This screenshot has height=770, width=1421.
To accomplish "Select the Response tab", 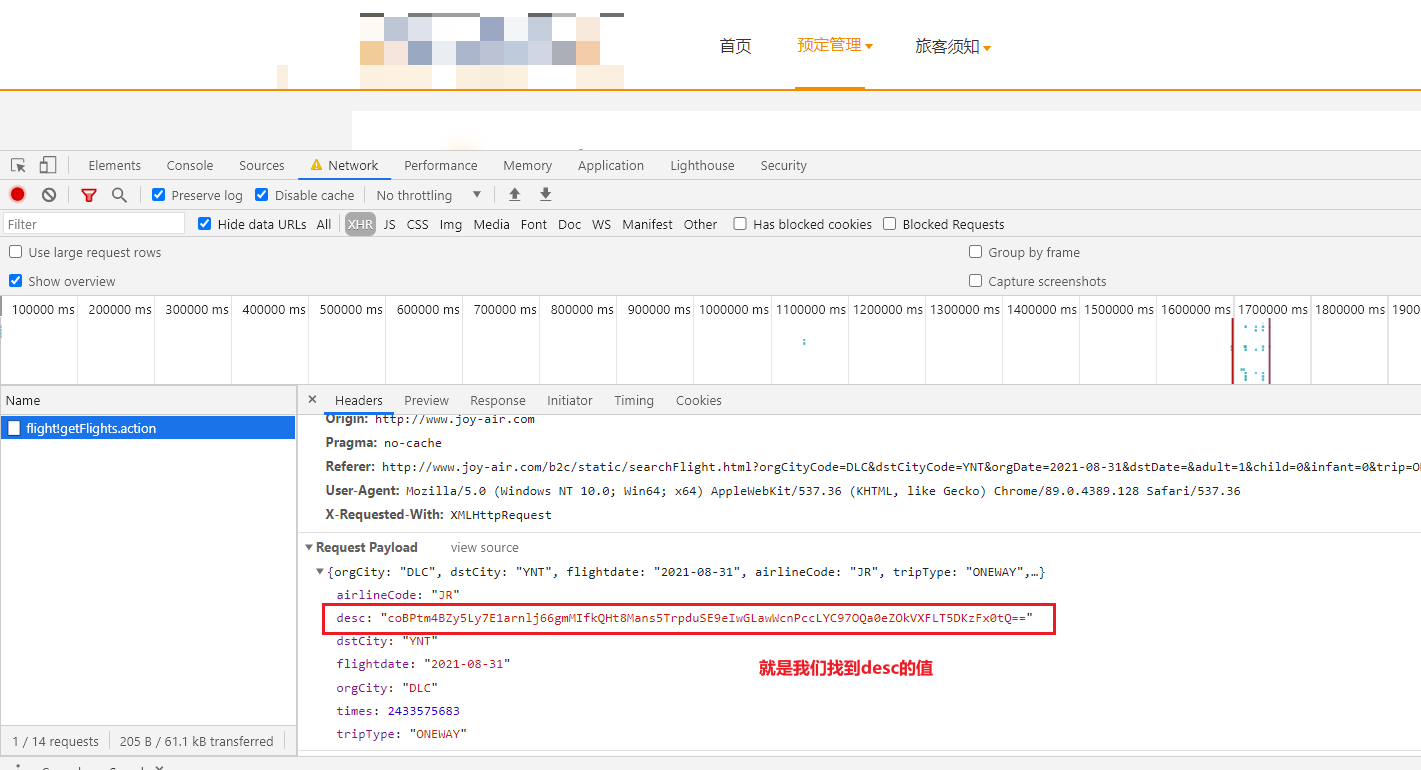I will [x=498, y=400].
